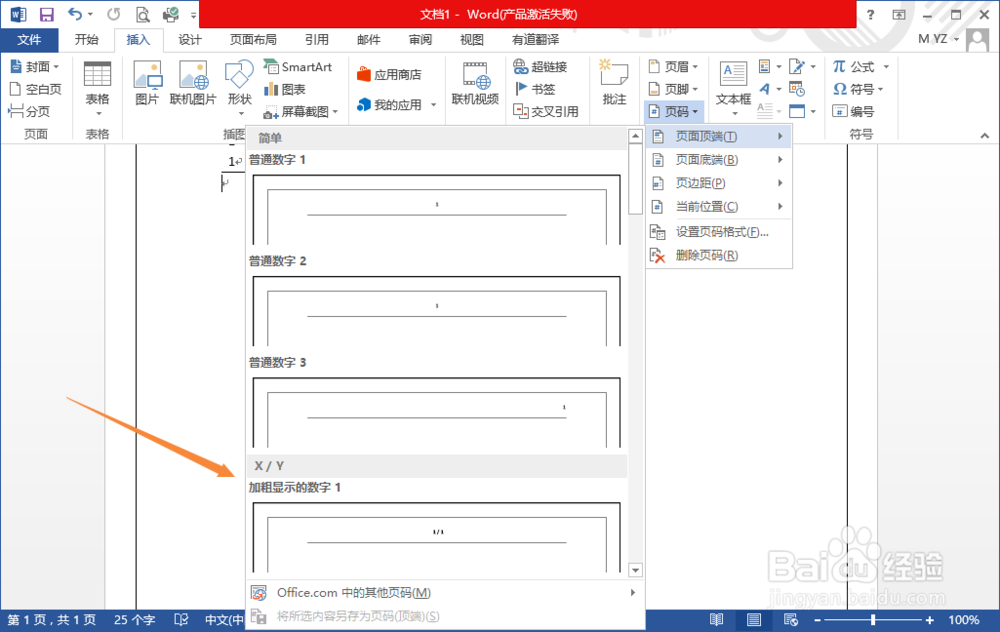Choose Remove Page Numbers (删除页码)
The height and width of the screenshot is (632, 1000).
[719, 256]
